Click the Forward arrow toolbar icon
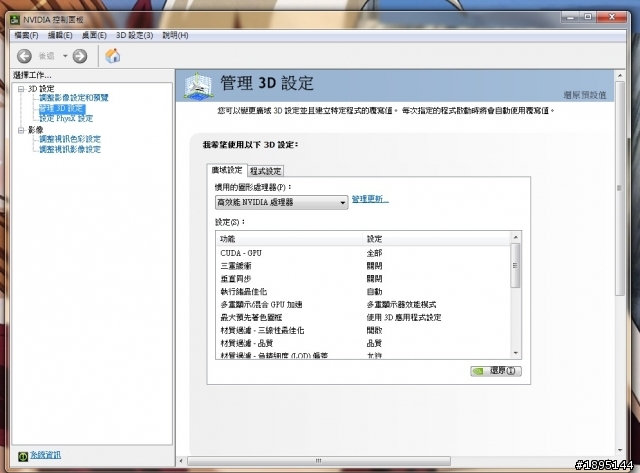This screenshot has width=640, height=473. click(80, 56)
